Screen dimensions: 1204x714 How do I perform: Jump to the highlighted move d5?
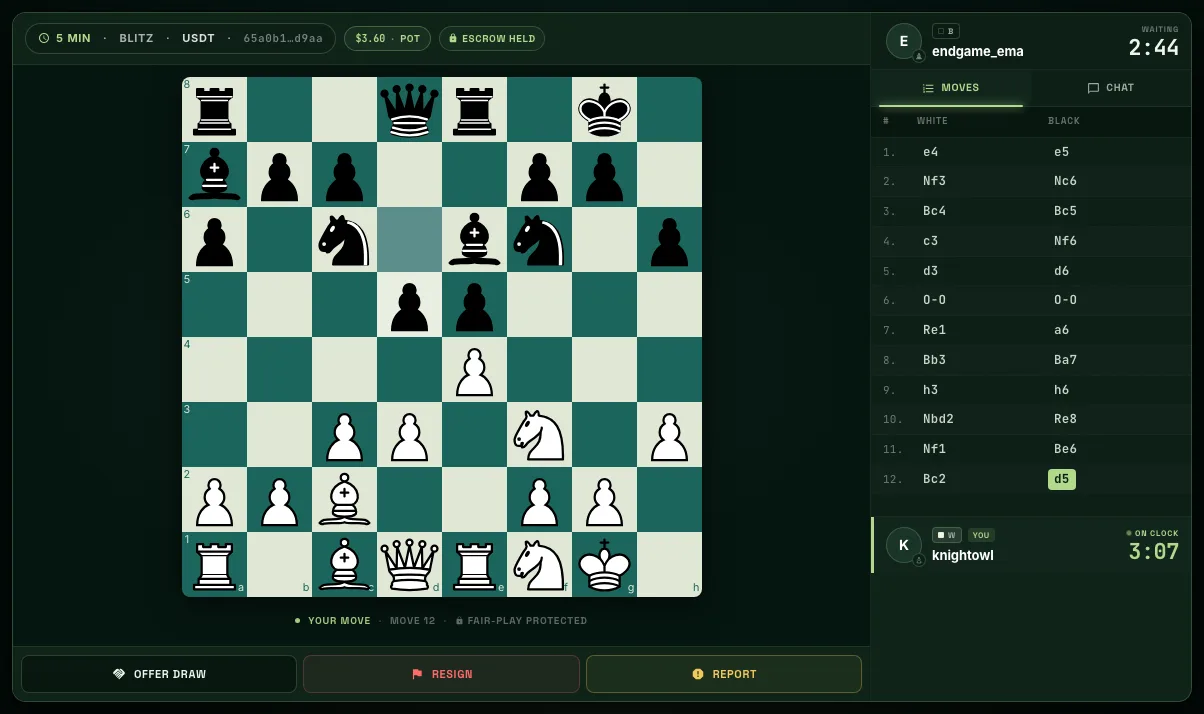tap(1062, 479)
